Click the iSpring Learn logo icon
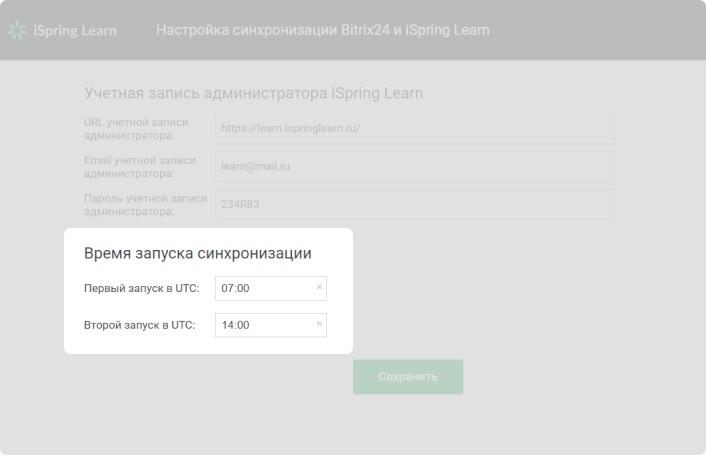The image size is (706, 456). (x=17, y=30)
